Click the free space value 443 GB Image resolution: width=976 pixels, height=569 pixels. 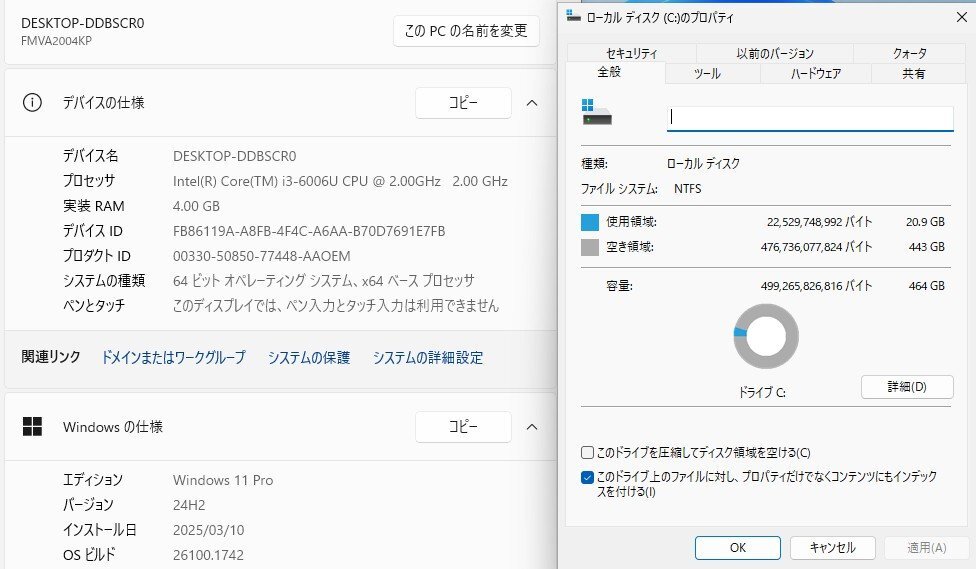tap(927, 247)
